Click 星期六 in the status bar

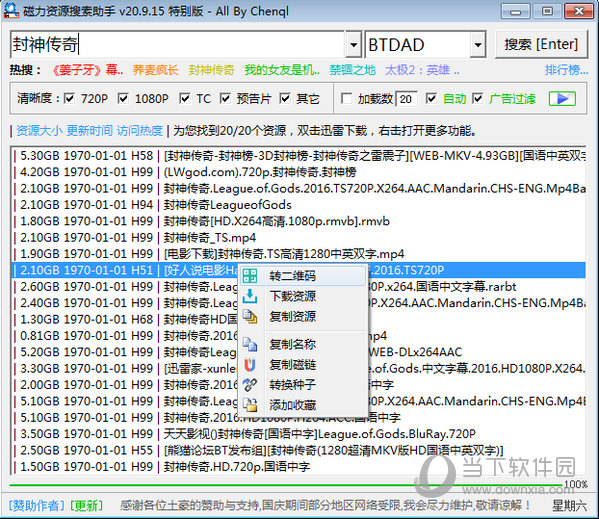(569, 506)
